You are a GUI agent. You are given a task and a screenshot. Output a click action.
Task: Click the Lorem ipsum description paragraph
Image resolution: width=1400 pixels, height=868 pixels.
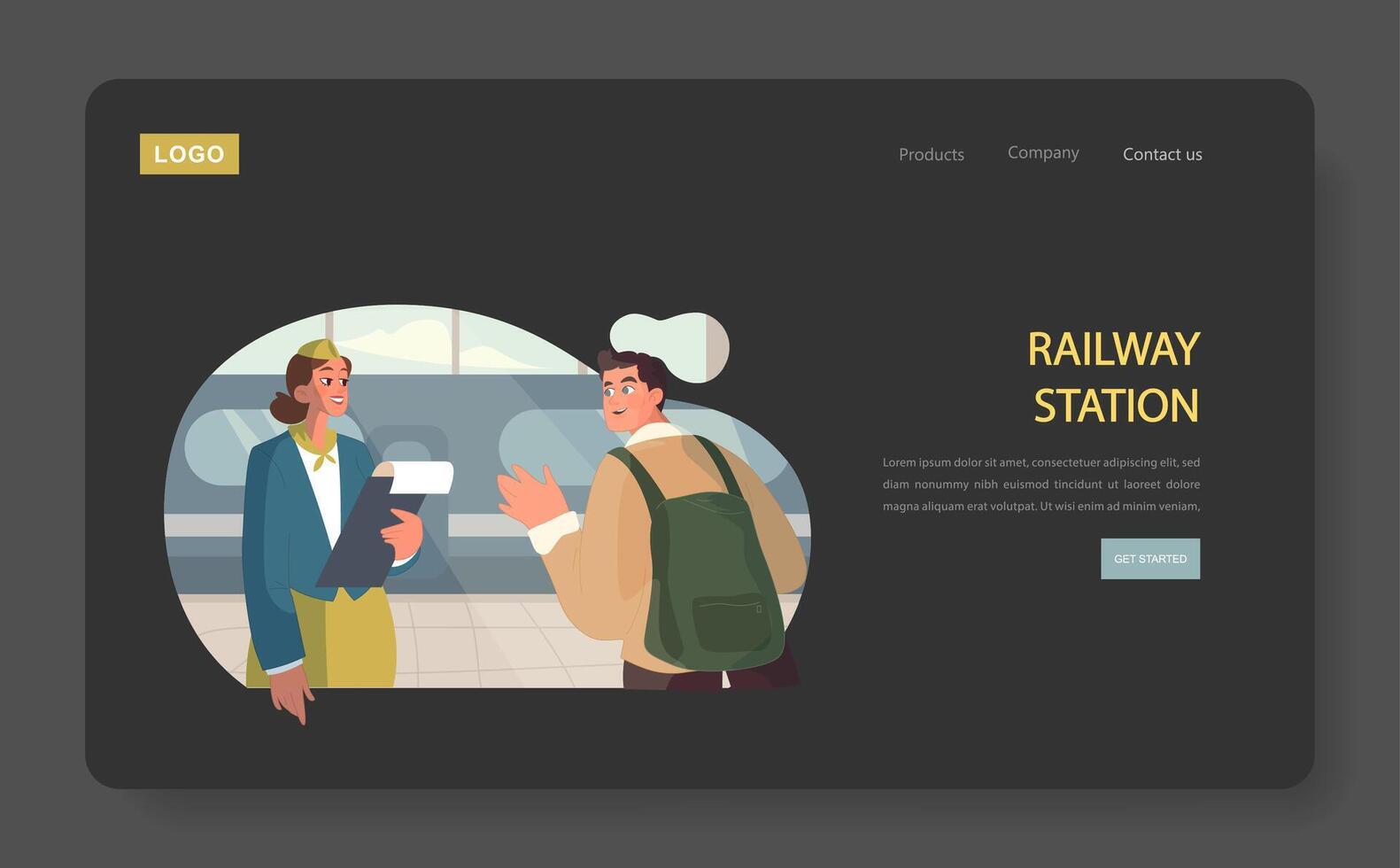point(1041,484)
